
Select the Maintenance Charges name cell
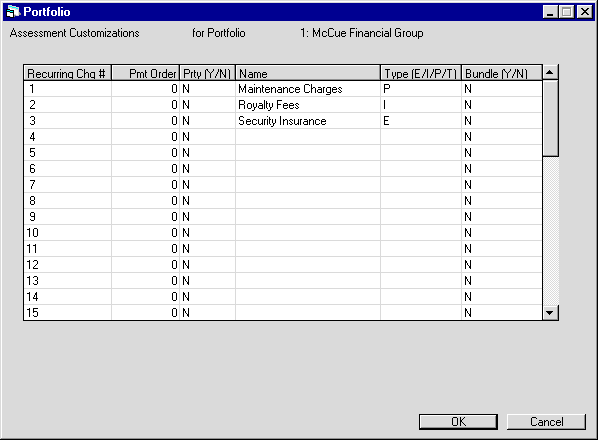coord(308,89)
